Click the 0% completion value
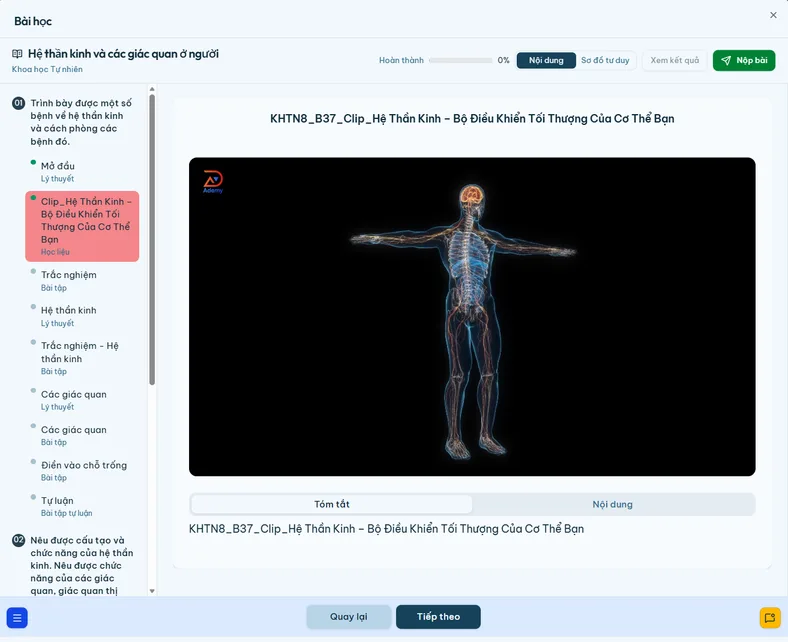Viewport: 788px width, 642px height. click(x=504, y=60)
